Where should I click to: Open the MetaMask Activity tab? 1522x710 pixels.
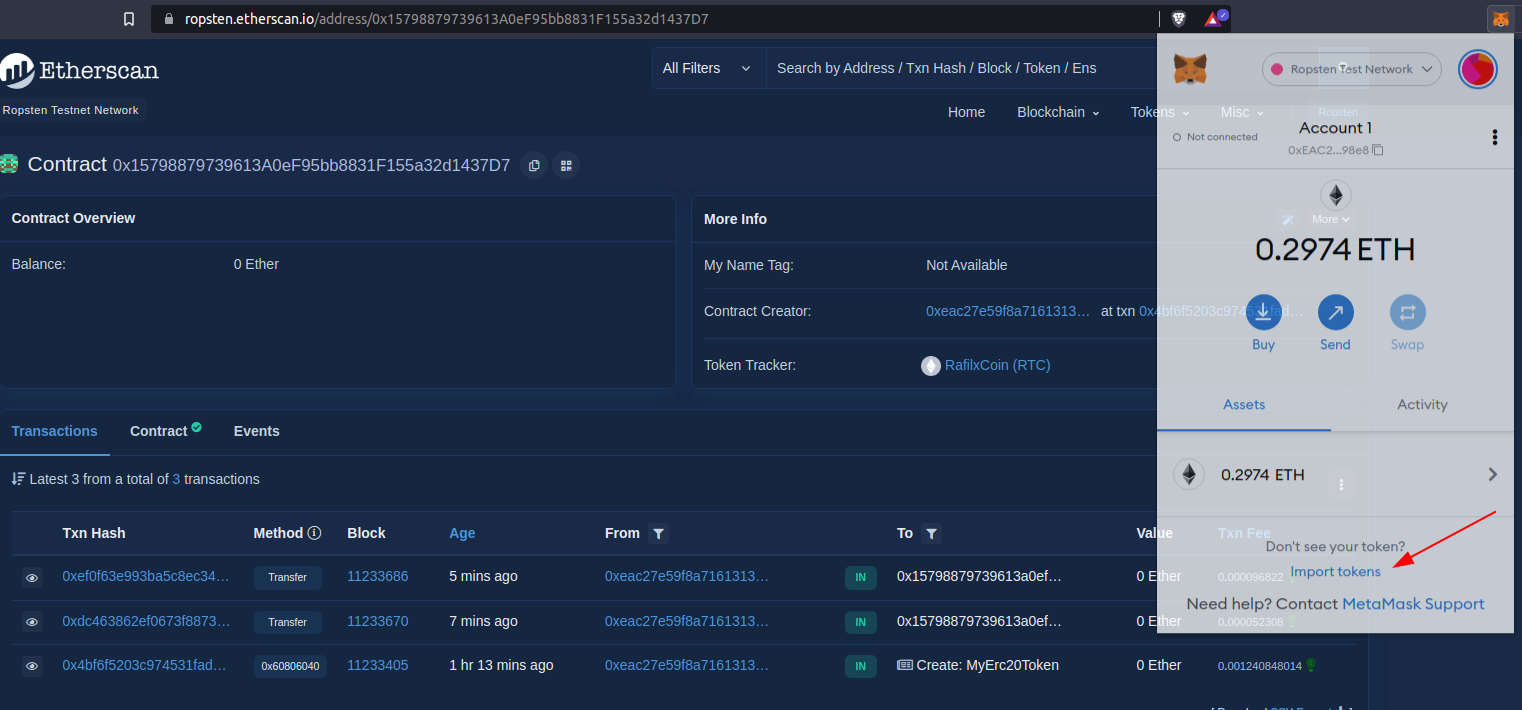pyautogui.click(x=1422, y=405)
